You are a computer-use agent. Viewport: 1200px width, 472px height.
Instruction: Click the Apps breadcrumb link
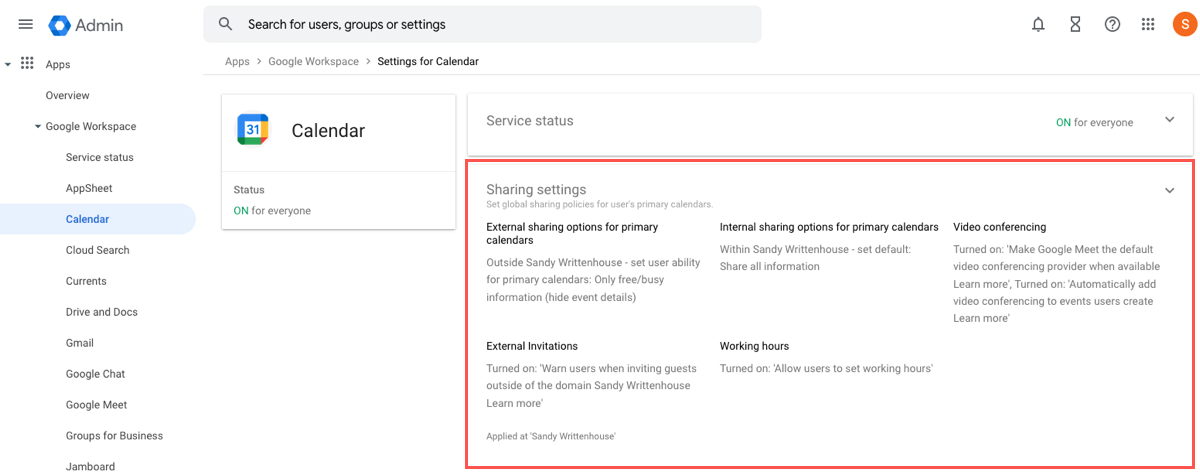(237, 61)
